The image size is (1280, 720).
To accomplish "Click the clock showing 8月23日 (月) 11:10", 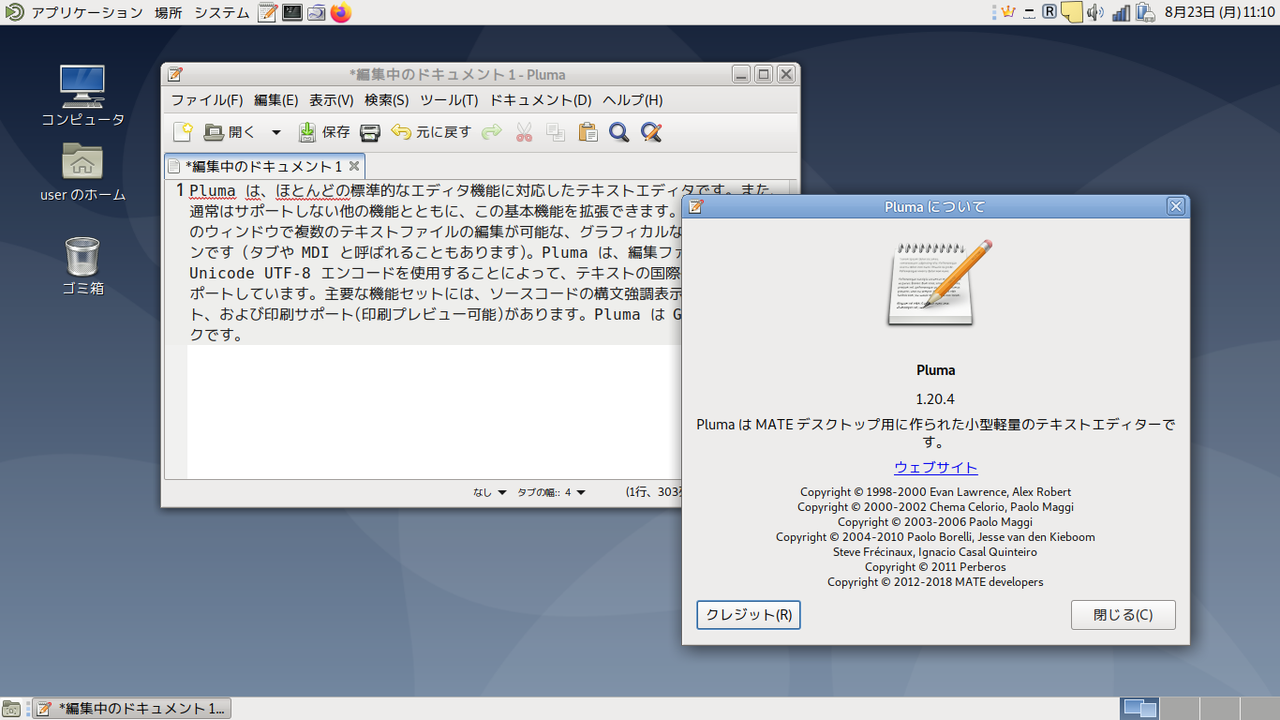I will click(x=1220, y=13).
